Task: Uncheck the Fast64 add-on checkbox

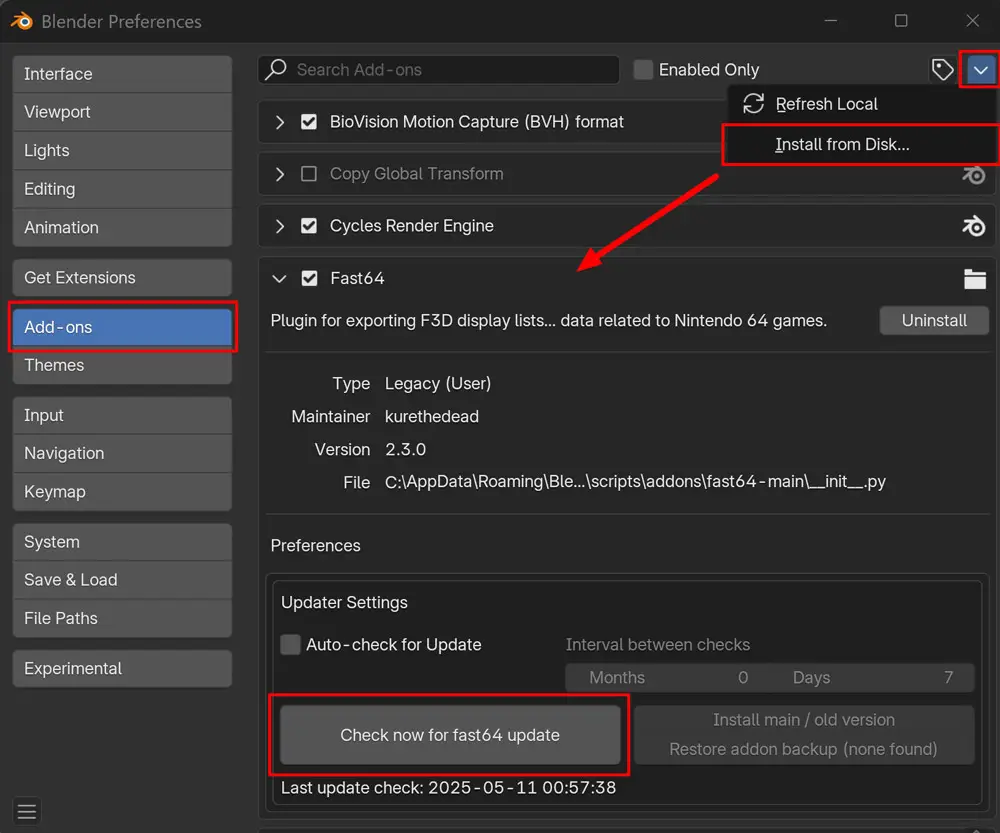Action: (x=309, y=279)
